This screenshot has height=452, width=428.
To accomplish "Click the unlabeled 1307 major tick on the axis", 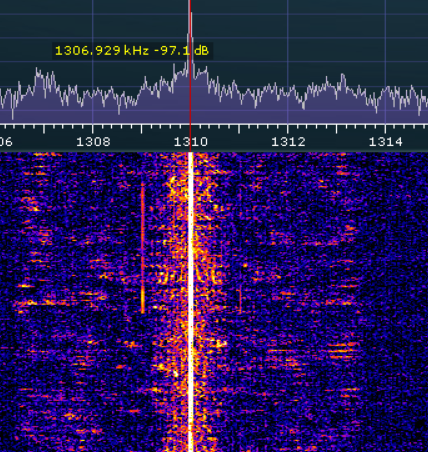I will 44,129.
